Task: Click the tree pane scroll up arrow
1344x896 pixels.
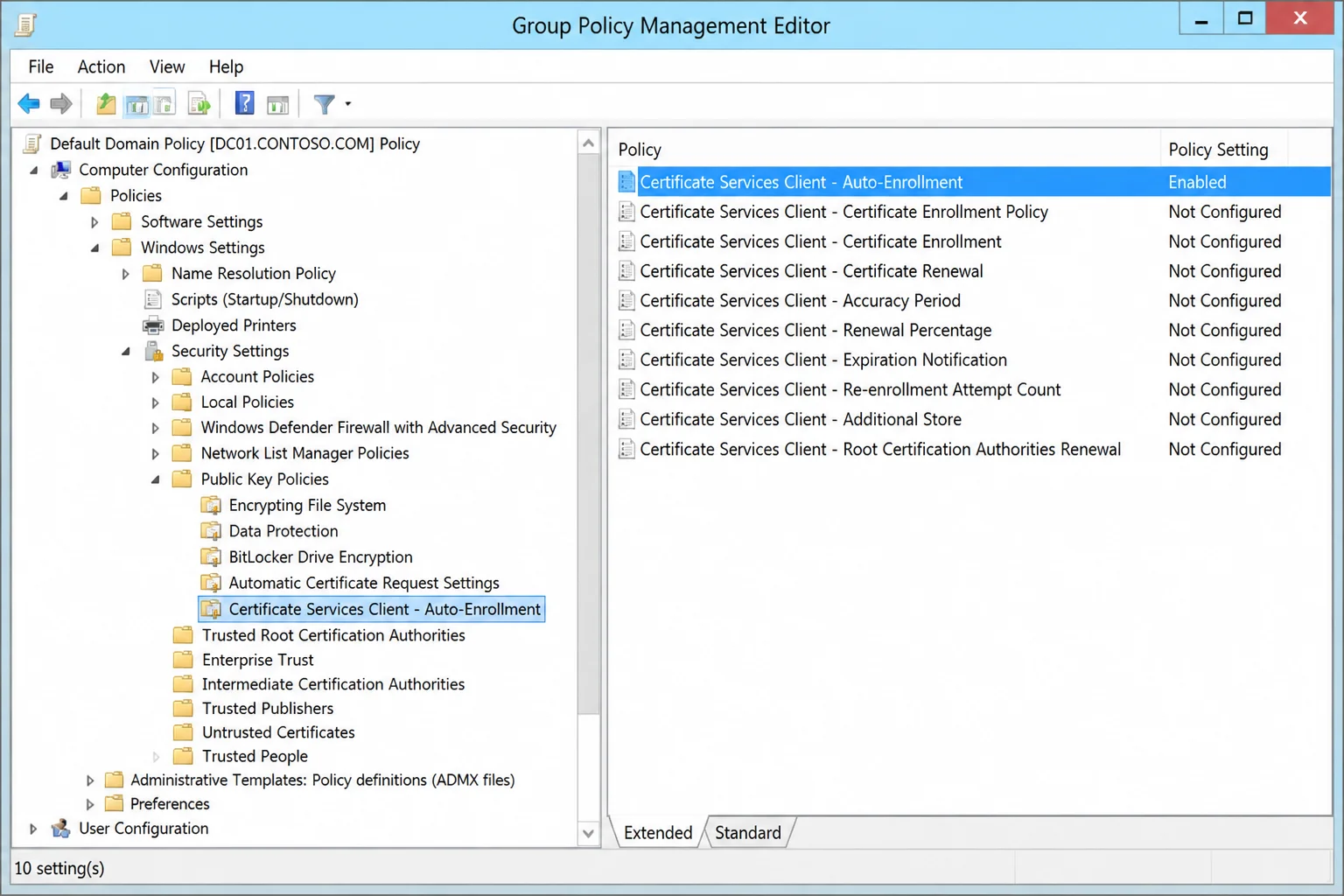Action: pos(588,143)
